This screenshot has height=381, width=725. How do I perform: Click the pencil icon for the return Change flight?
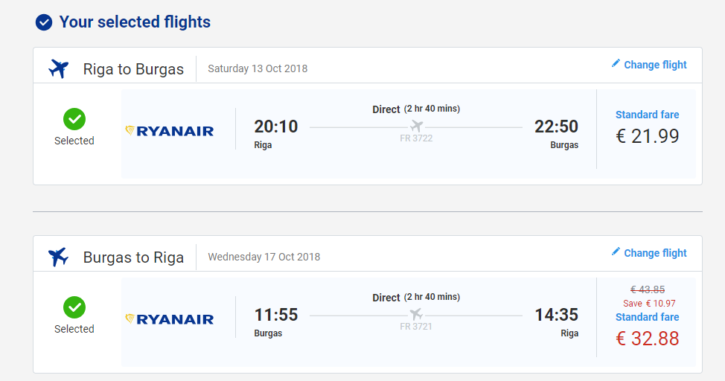click(x=615, y=252)
